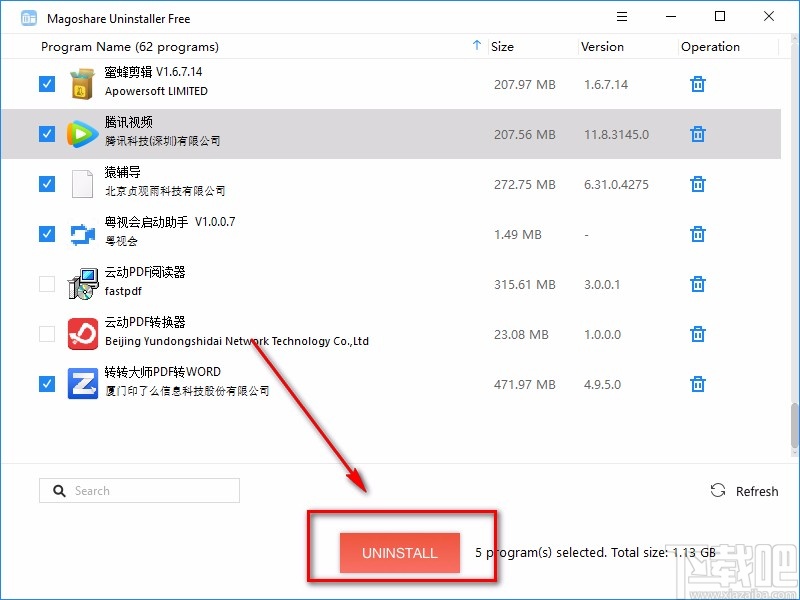
Task: Check the 云动PDF转换器 checkbox
Action: [x=47, y=334]
